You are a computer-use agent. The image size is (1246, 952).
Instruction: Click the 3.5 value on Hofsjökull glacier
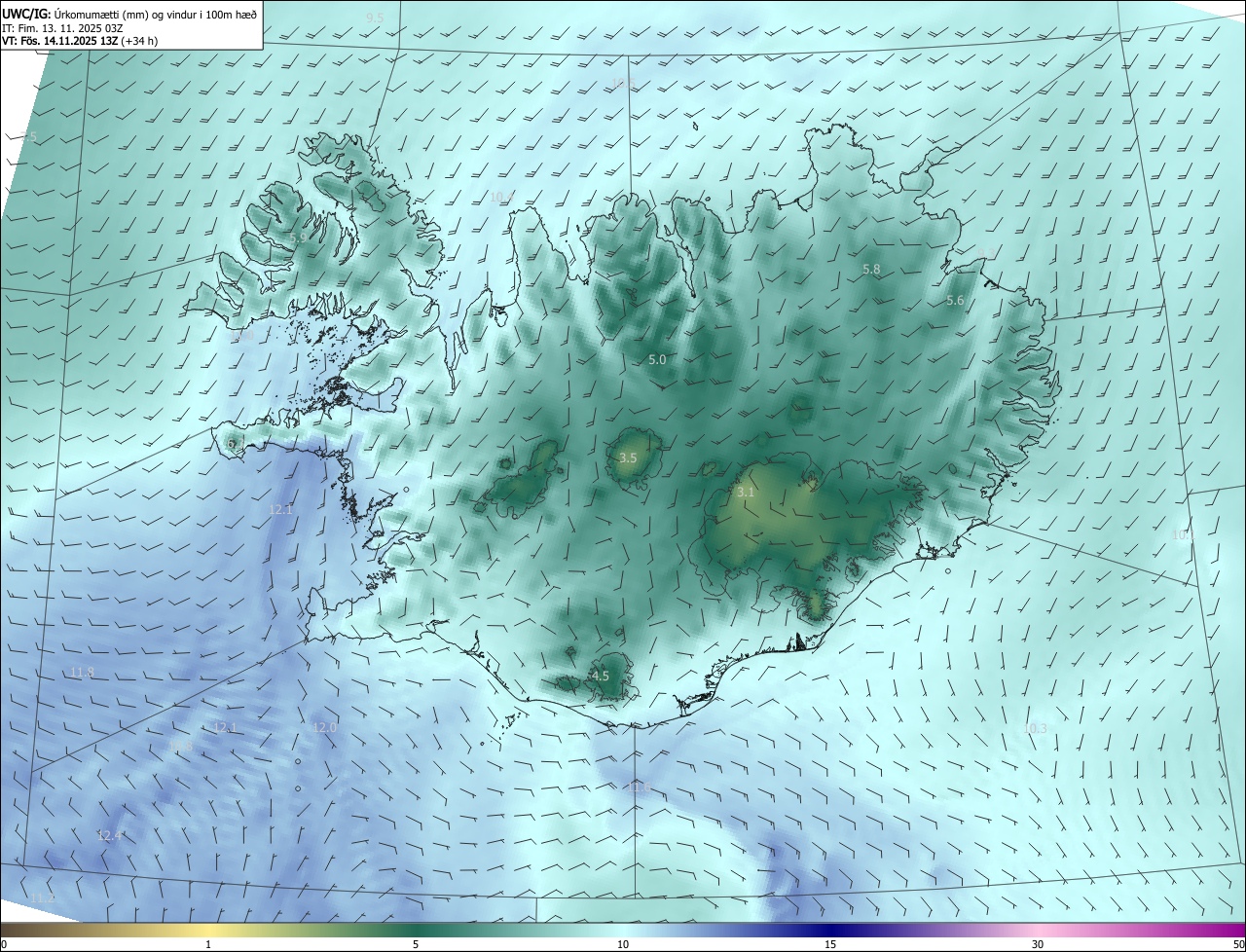click(628, 458)
